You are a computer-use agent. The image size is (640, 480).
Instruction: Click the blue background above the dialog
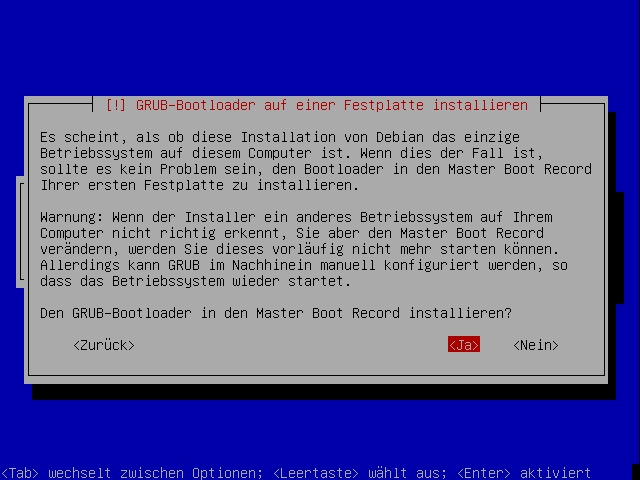(320, 47)
